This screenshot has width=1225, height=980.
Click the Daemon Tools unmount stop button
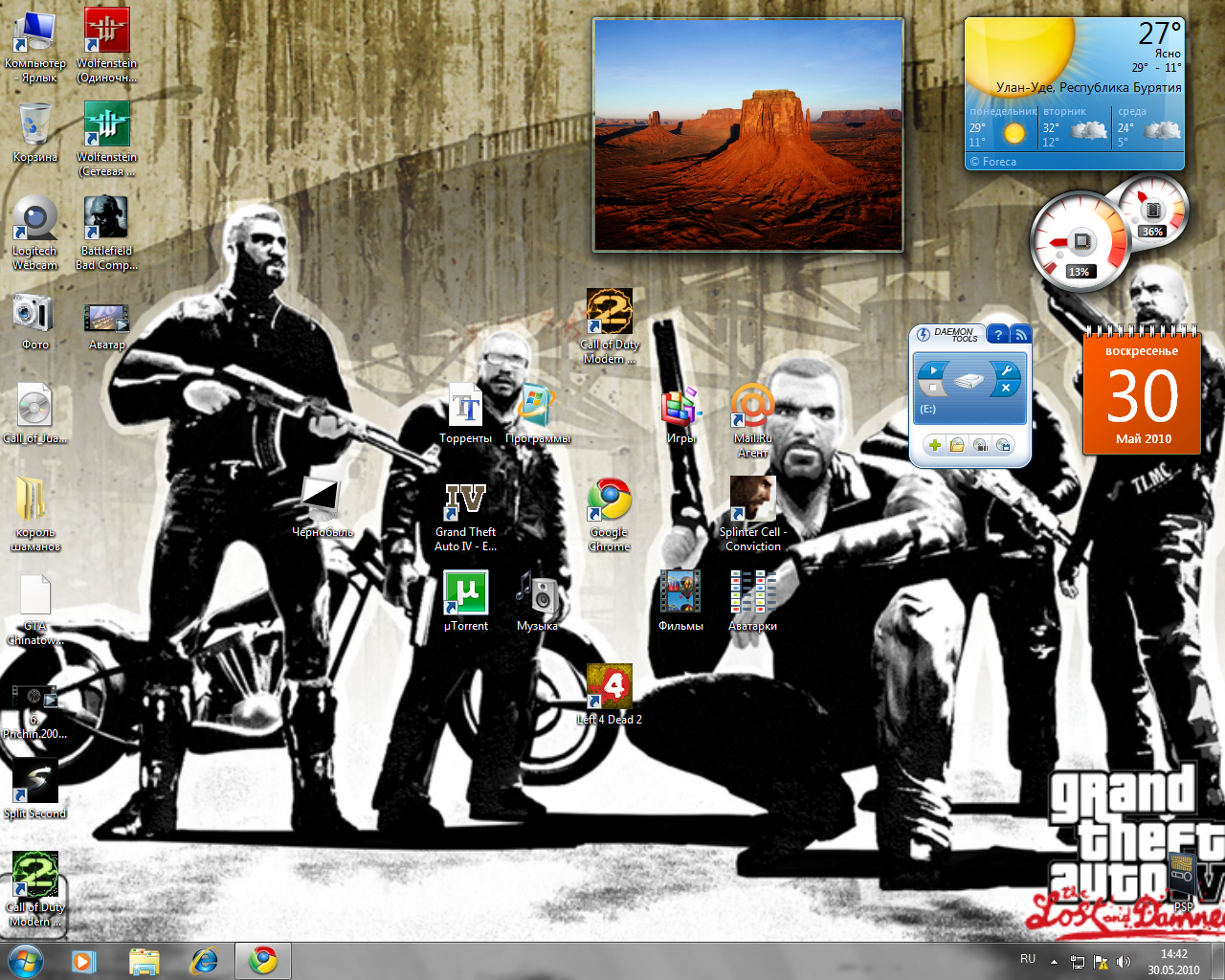(x=934, y=388)
